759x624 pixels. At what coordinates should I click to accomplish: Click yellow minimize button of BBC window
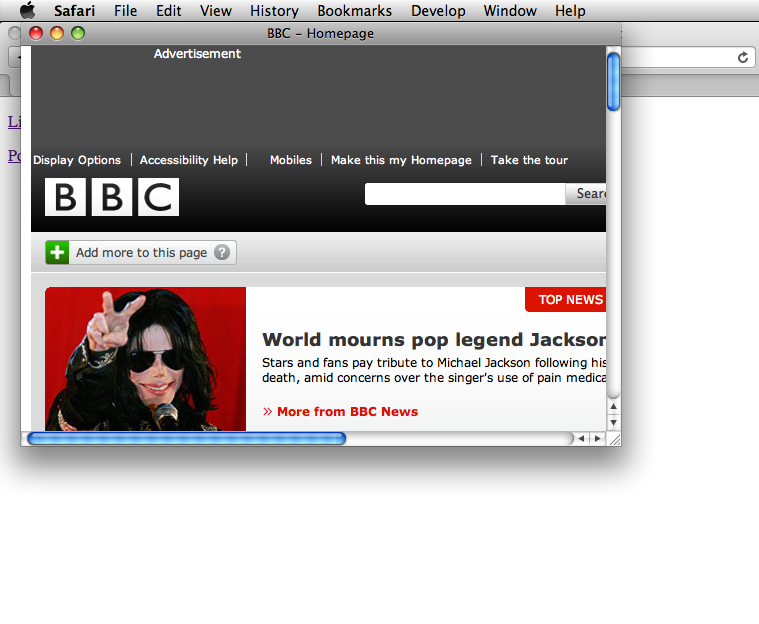(57, 33)
